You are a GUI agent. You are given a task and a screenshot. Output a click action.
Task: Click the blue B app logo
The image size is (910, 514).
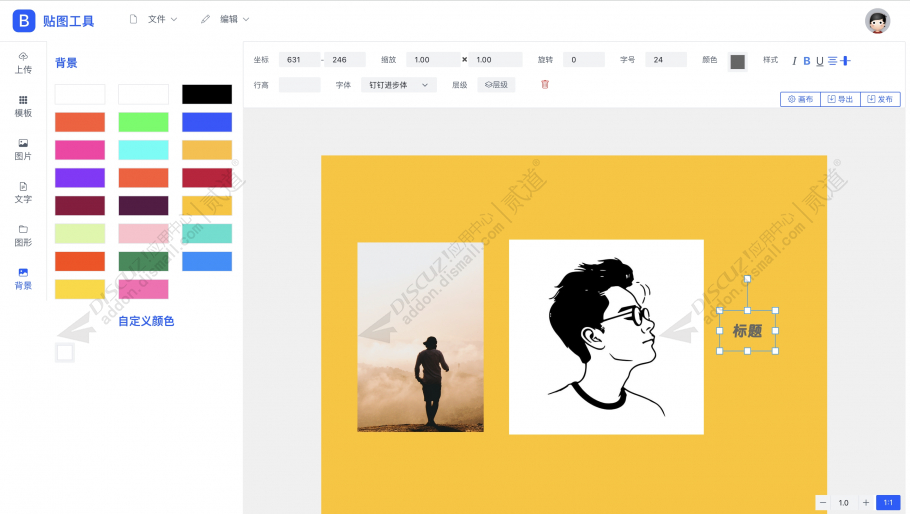tap(24, 21)
